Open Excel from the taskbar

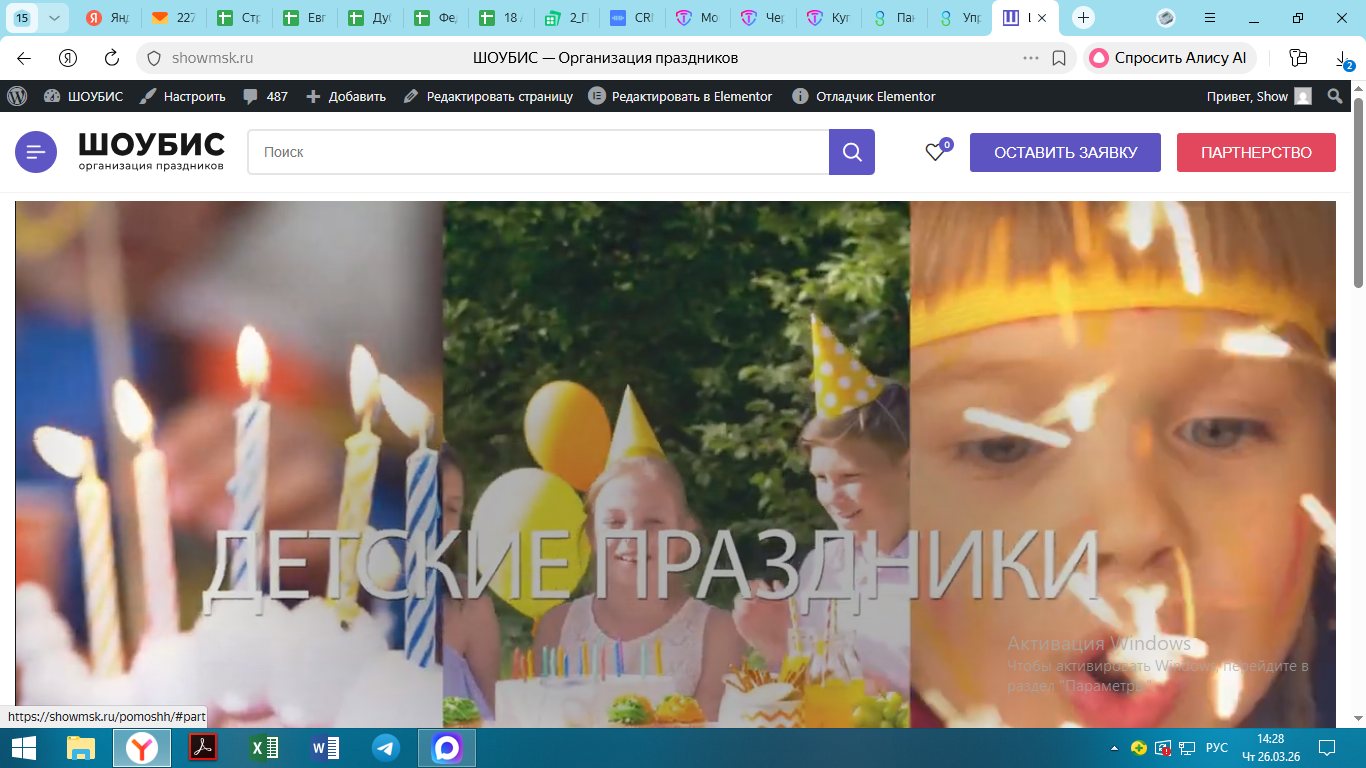[x=265, y=748]
